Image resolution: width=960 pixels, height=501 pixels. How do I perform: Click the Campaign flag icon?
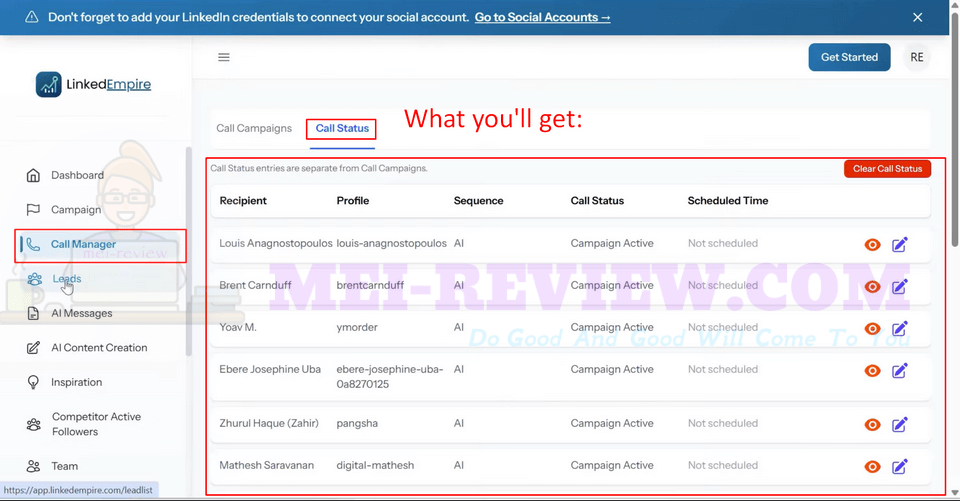click(x=33, y=209)
